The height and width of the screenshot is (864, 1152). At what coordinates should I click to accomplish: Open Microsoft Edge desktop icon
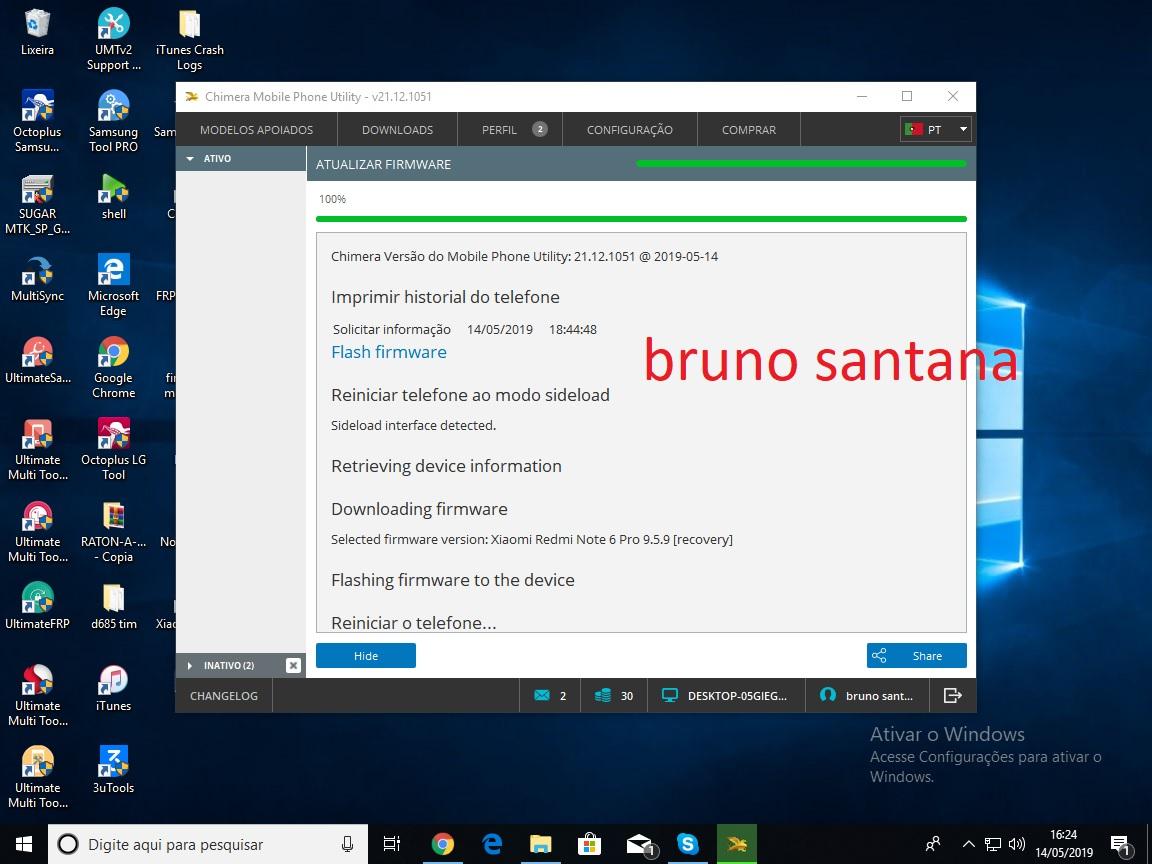pyautogui.click(x=113, y=285)
